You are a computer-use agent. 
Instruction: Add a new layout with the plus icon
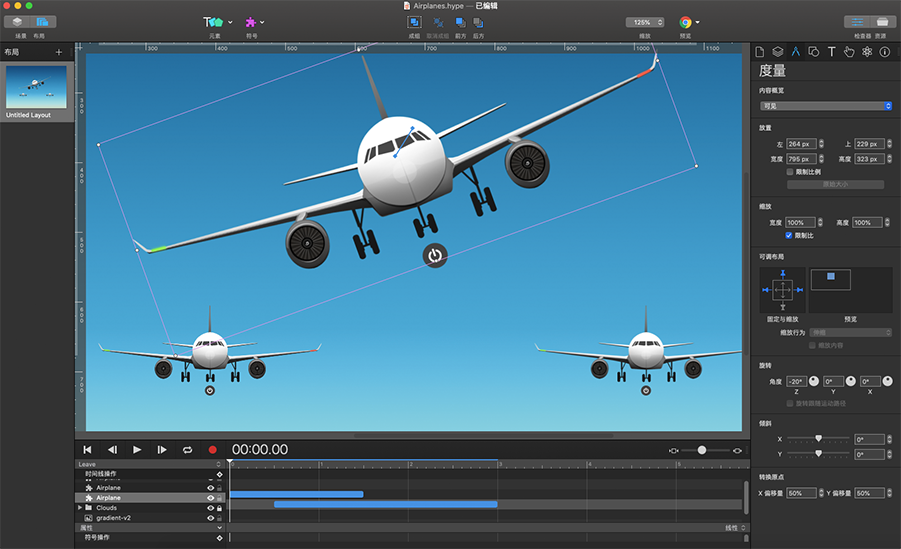pos(59,52)
